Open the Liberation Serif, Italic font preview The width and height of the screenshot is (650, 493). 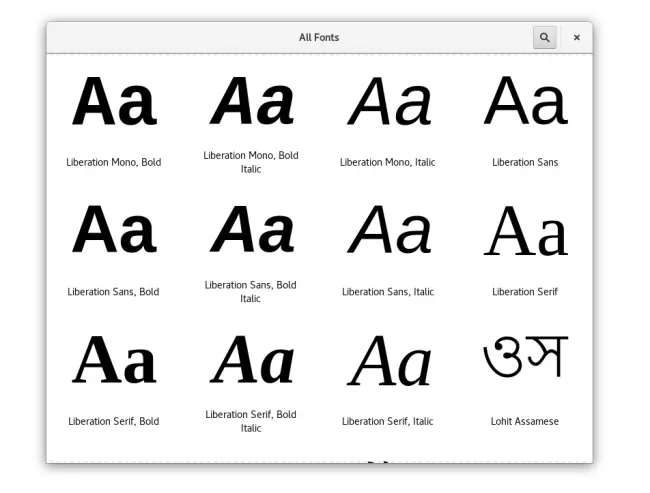coord(388,360)
